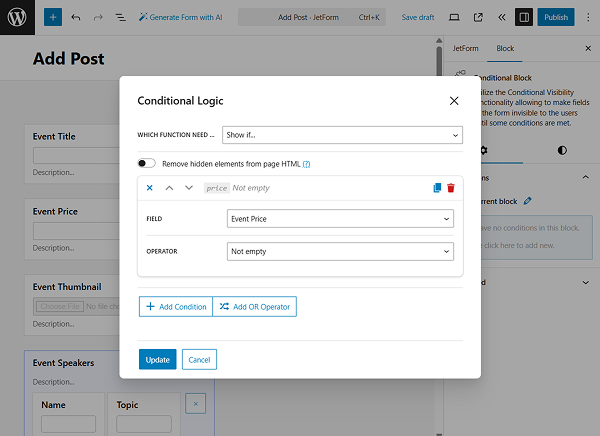Switch to the JetForm sidebar tab
Image resolution: width=600 pixels, height=436 pixels.
pos(465,49)
